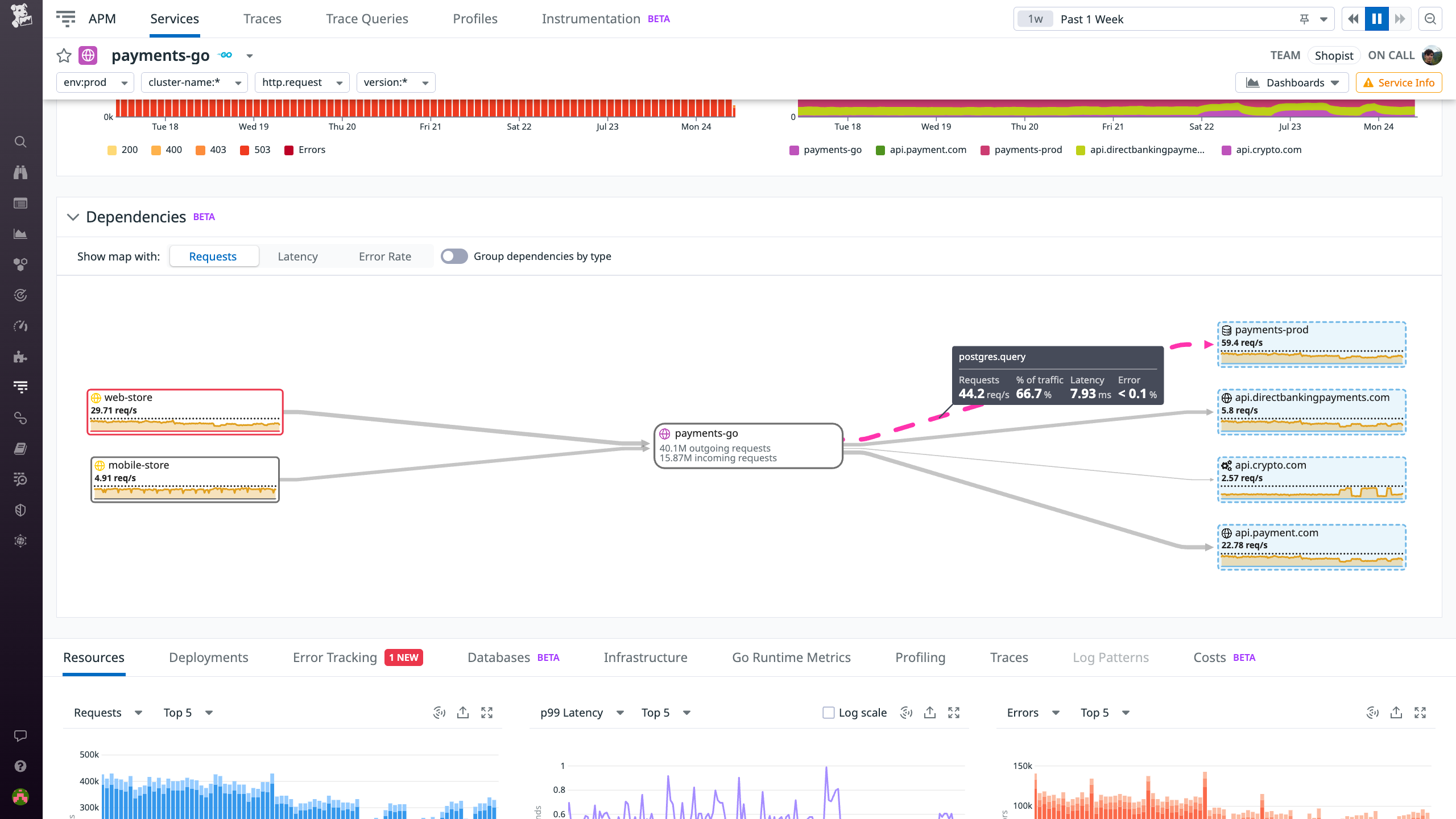Screen dimensions: 1456x819
Task: Open the Top 5 dropdown on Errors chart
Action: (1103, 712)
